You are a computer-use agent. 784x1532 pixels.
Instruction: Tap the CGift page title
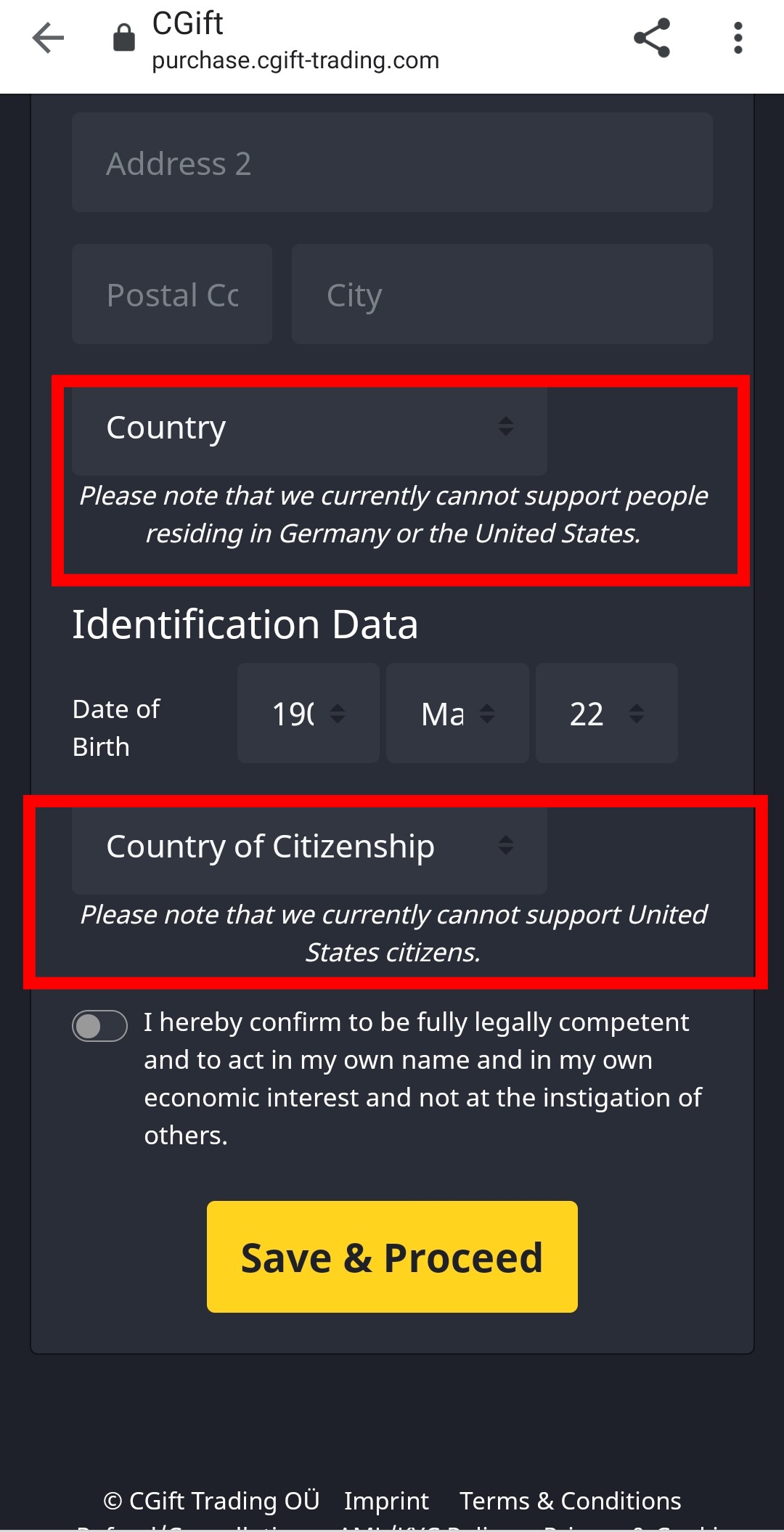pos(187,24)
